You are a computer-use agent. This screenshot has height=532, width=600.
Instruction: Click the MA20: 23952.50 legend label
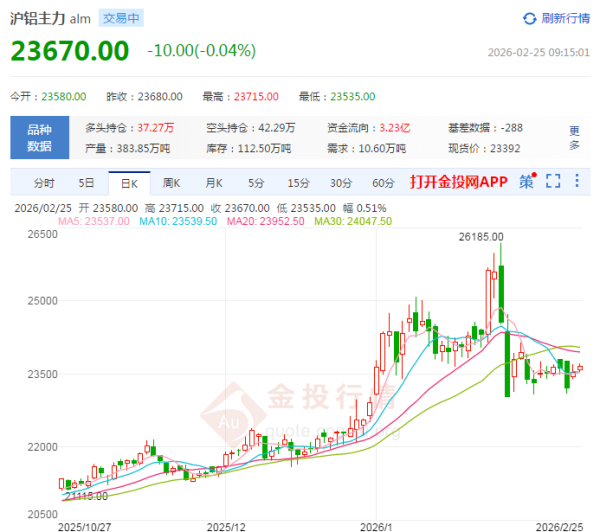266,221
